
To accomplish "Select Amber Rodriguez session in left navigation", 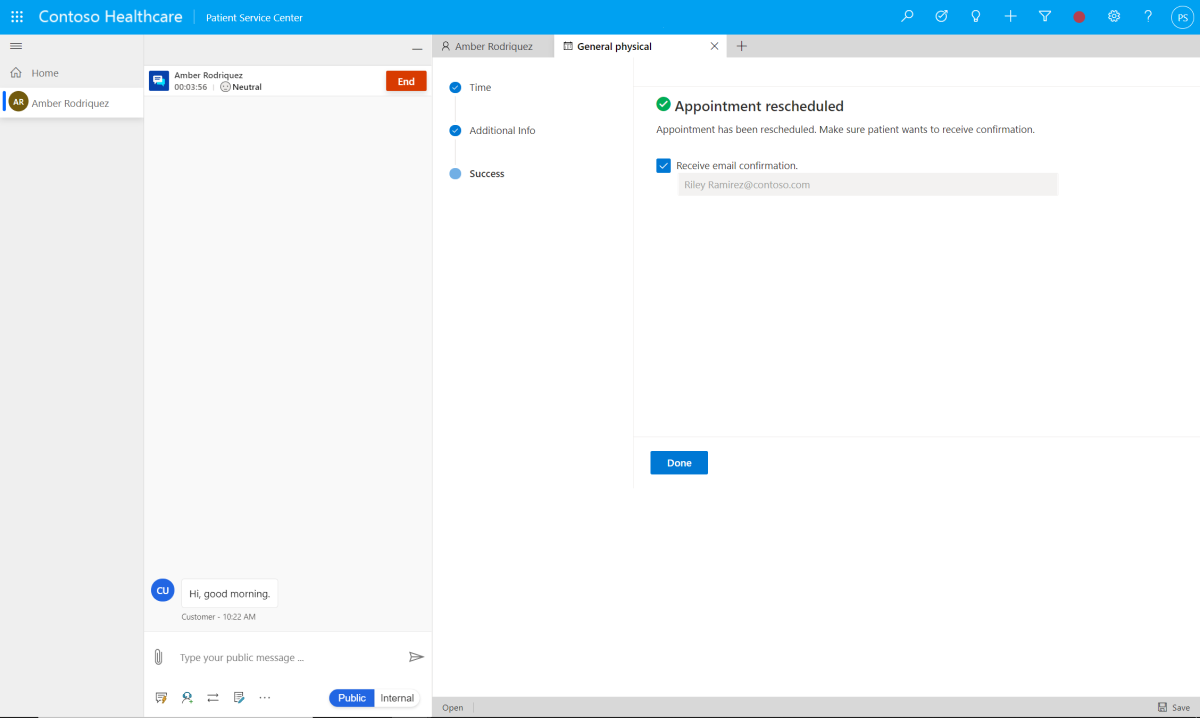I will (71, 102).
